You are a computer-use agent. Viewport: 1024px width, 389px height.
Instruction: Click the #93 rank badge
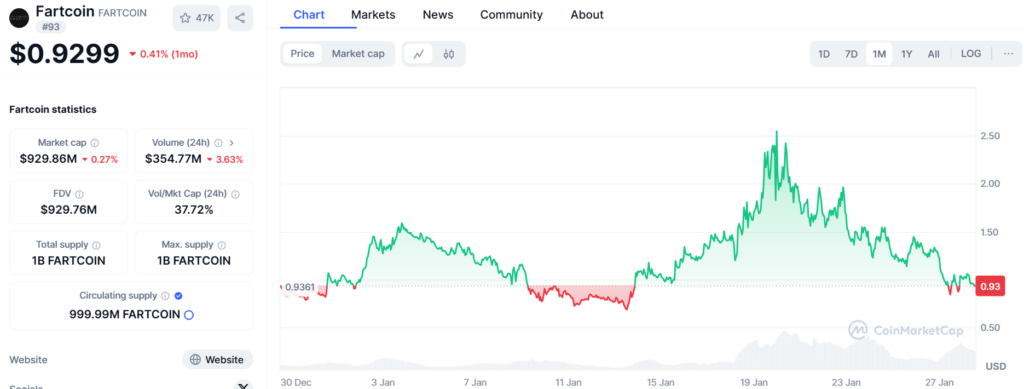[x=50, y=27]
